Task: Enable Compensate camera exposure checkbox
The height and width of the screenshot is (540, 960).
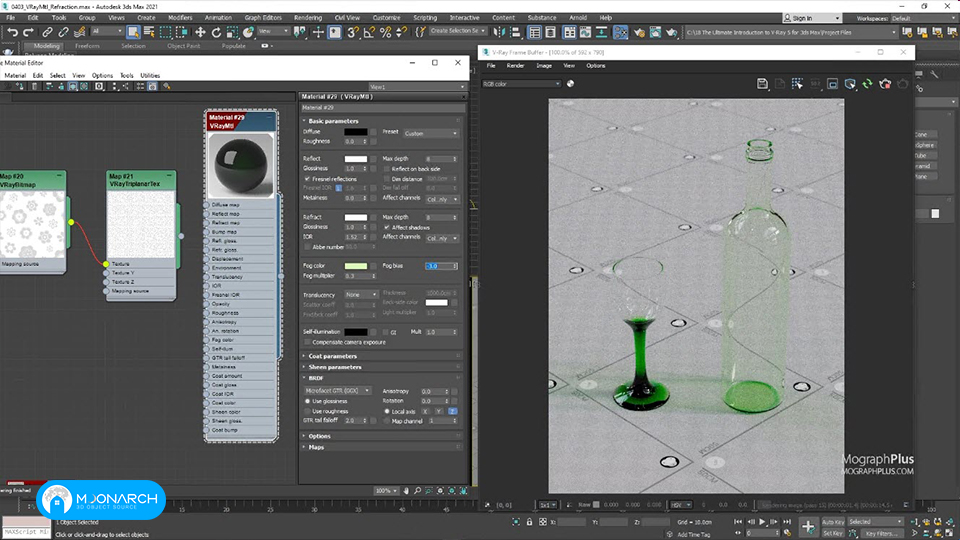Action: tap(307, 342)
